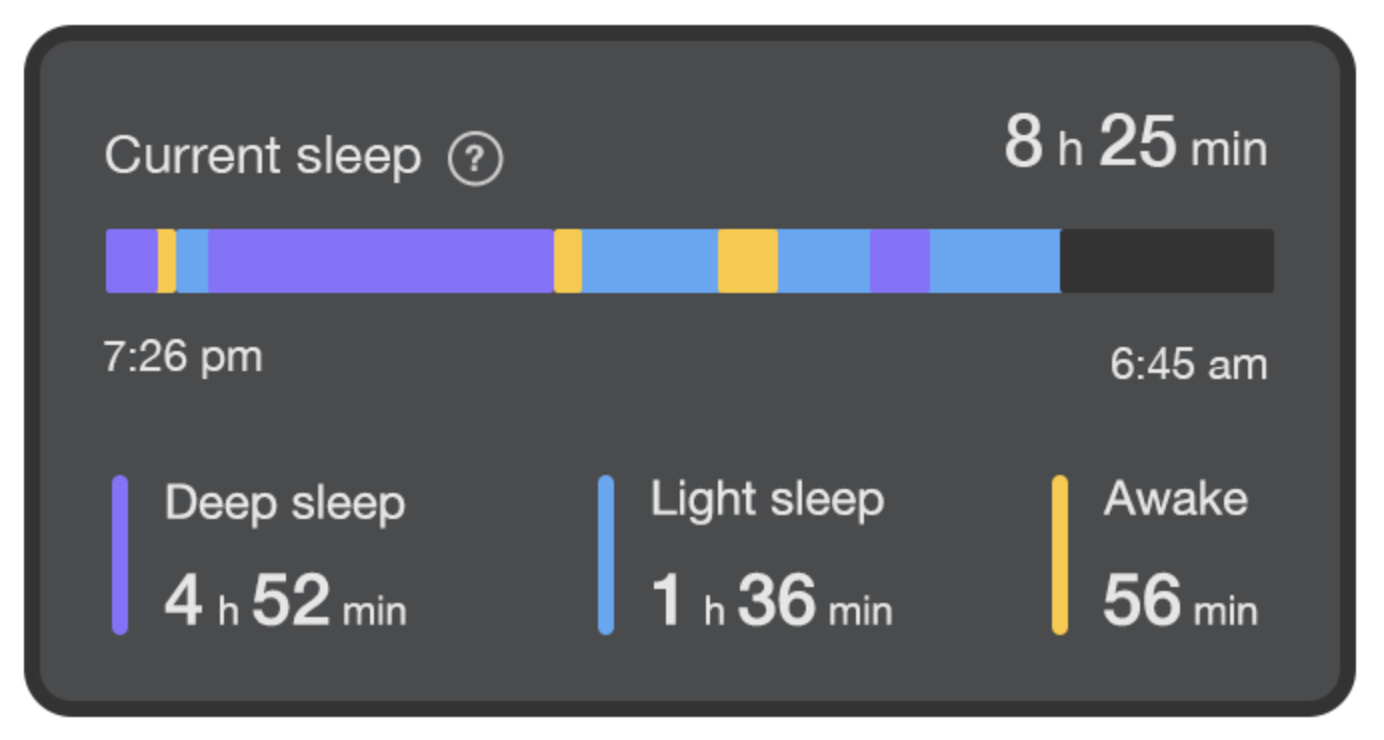
Task: Click the 4 h 52 min value
Action: point(285,602)
